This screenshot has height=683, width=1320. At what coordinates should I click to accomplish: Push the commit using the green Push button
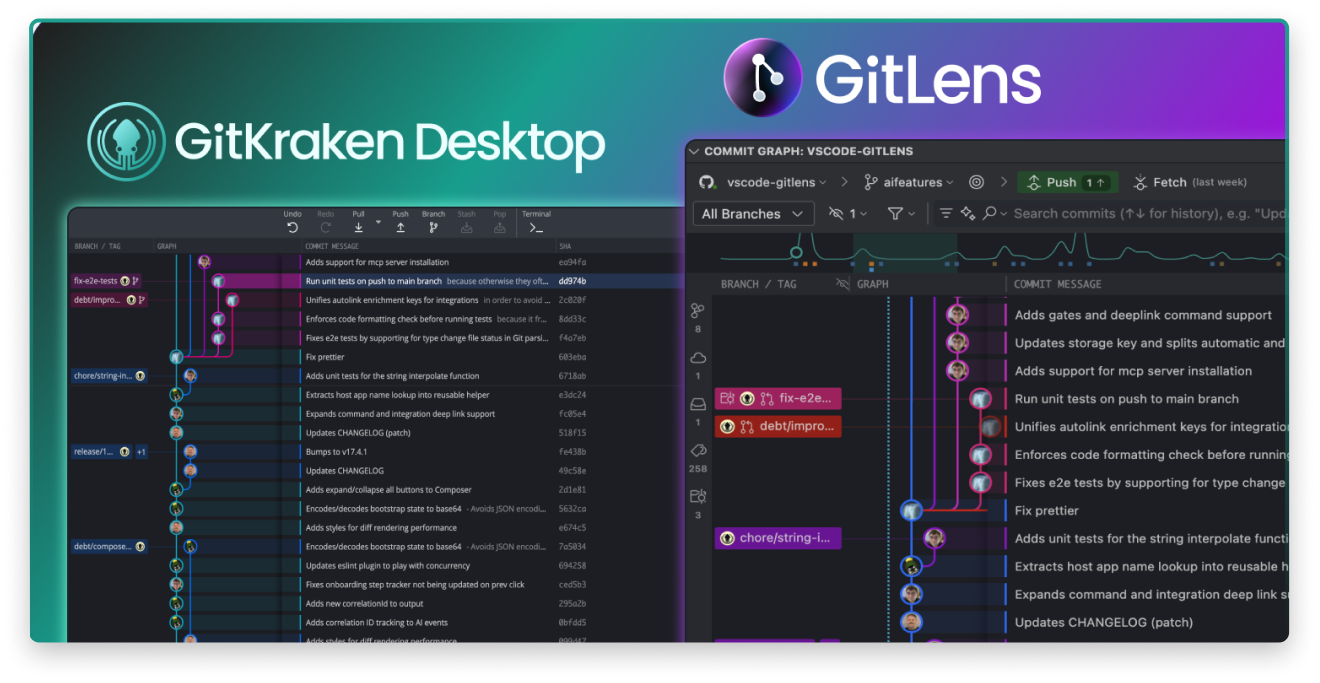[1065, 182]
